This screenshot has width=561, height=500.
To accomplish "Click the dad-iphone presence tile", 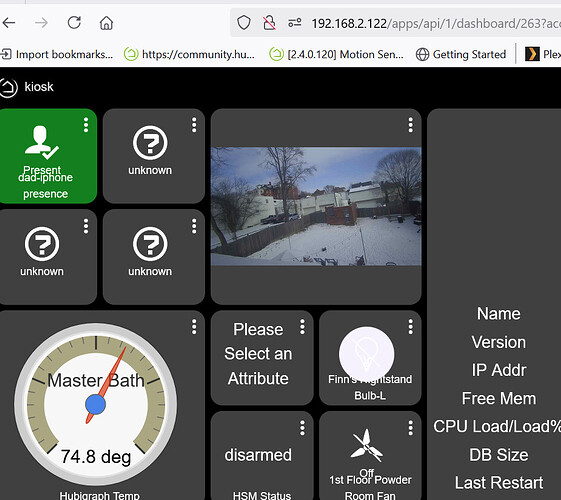I will click(x=48, y=156).
